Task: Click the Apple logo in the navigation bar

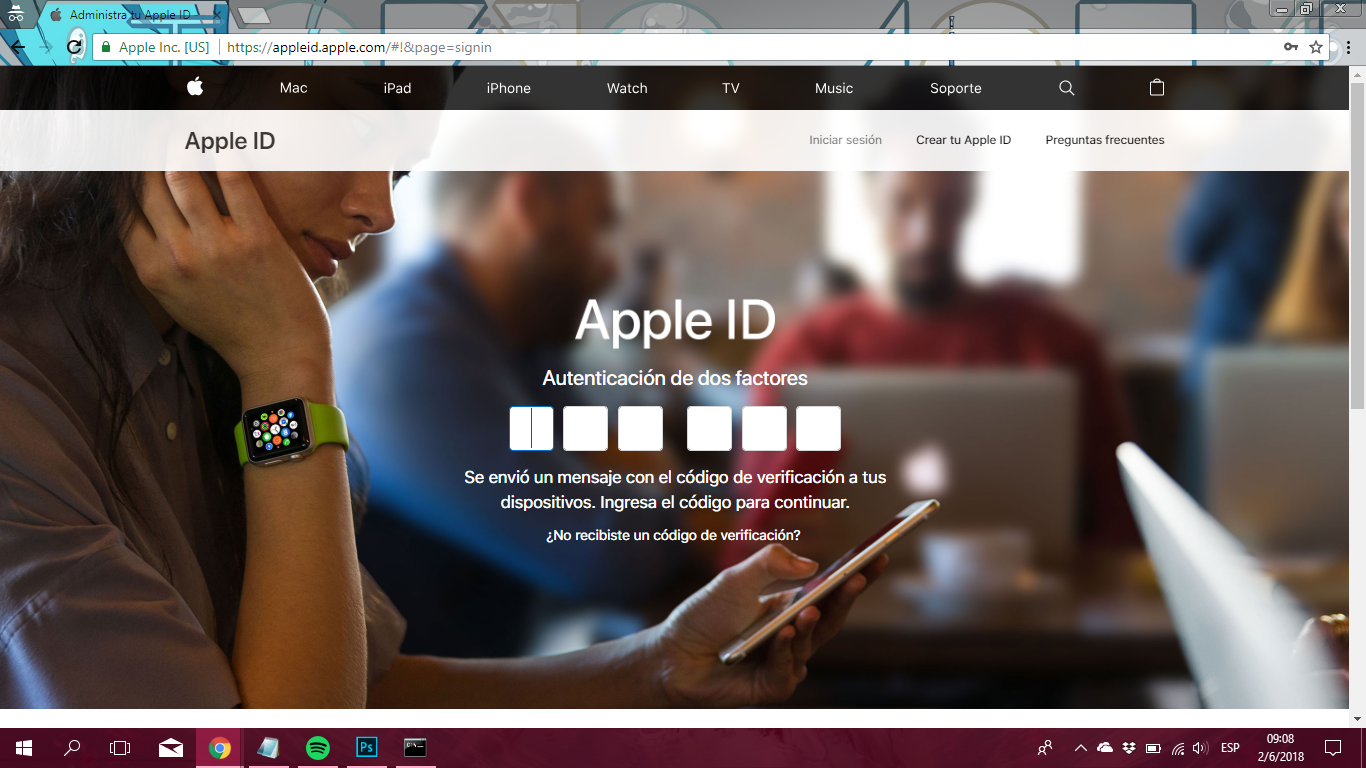Action: (x=195, y=87)
